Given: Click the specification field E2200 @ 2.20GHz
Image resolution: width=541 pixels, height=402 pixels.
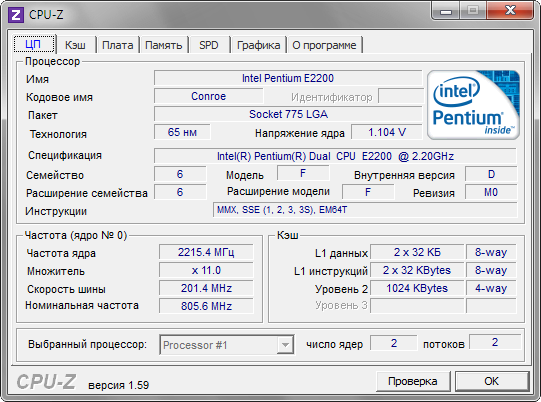Looking at the screenshot, I should [x=335, y=156].
